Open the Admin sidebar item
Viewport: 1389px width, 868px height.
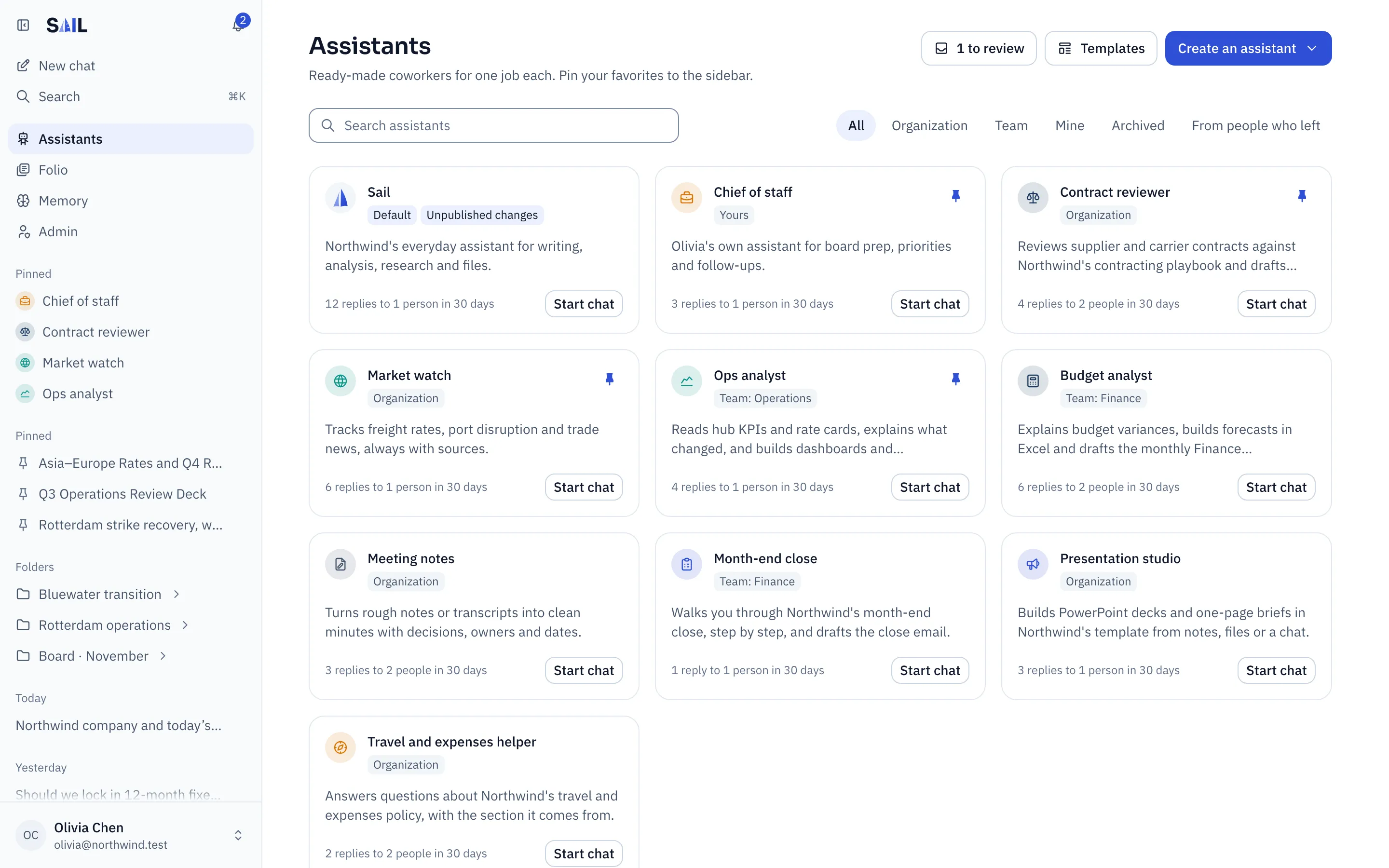[x=131, y=232]
